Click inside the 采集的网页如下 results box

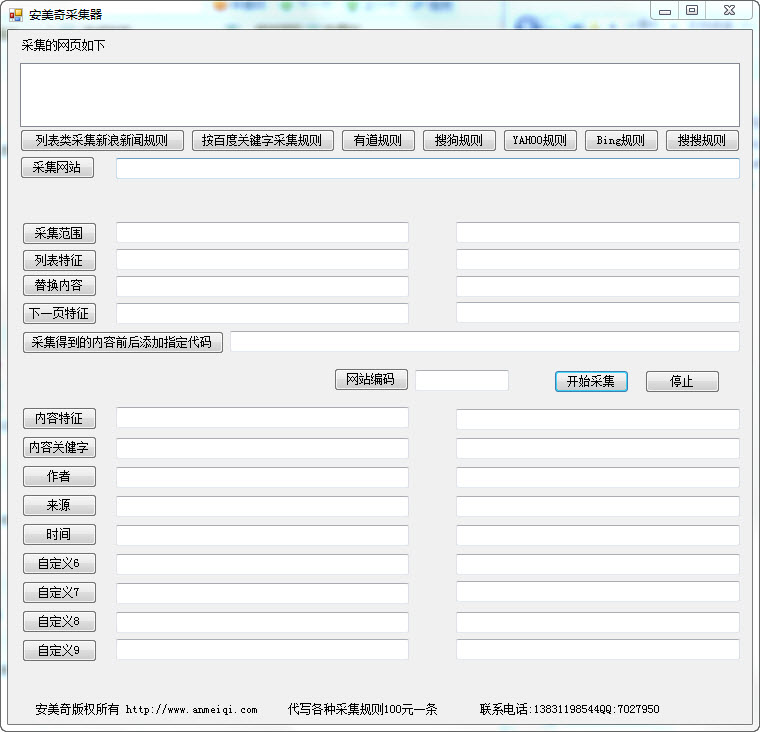[379, 94]
